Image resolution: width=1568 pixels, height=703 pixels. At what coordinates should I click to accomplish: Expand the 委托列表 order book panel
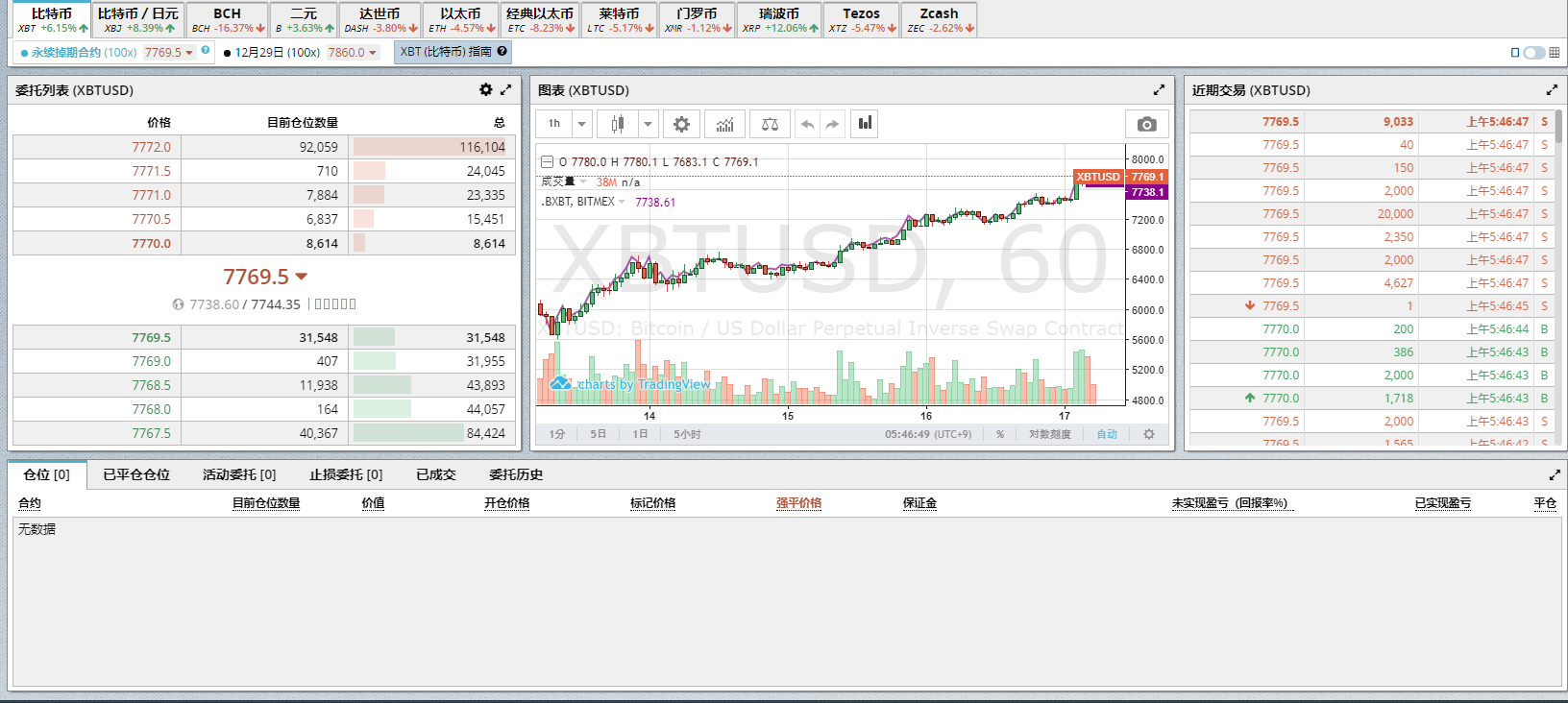click(x=505, y=89)
